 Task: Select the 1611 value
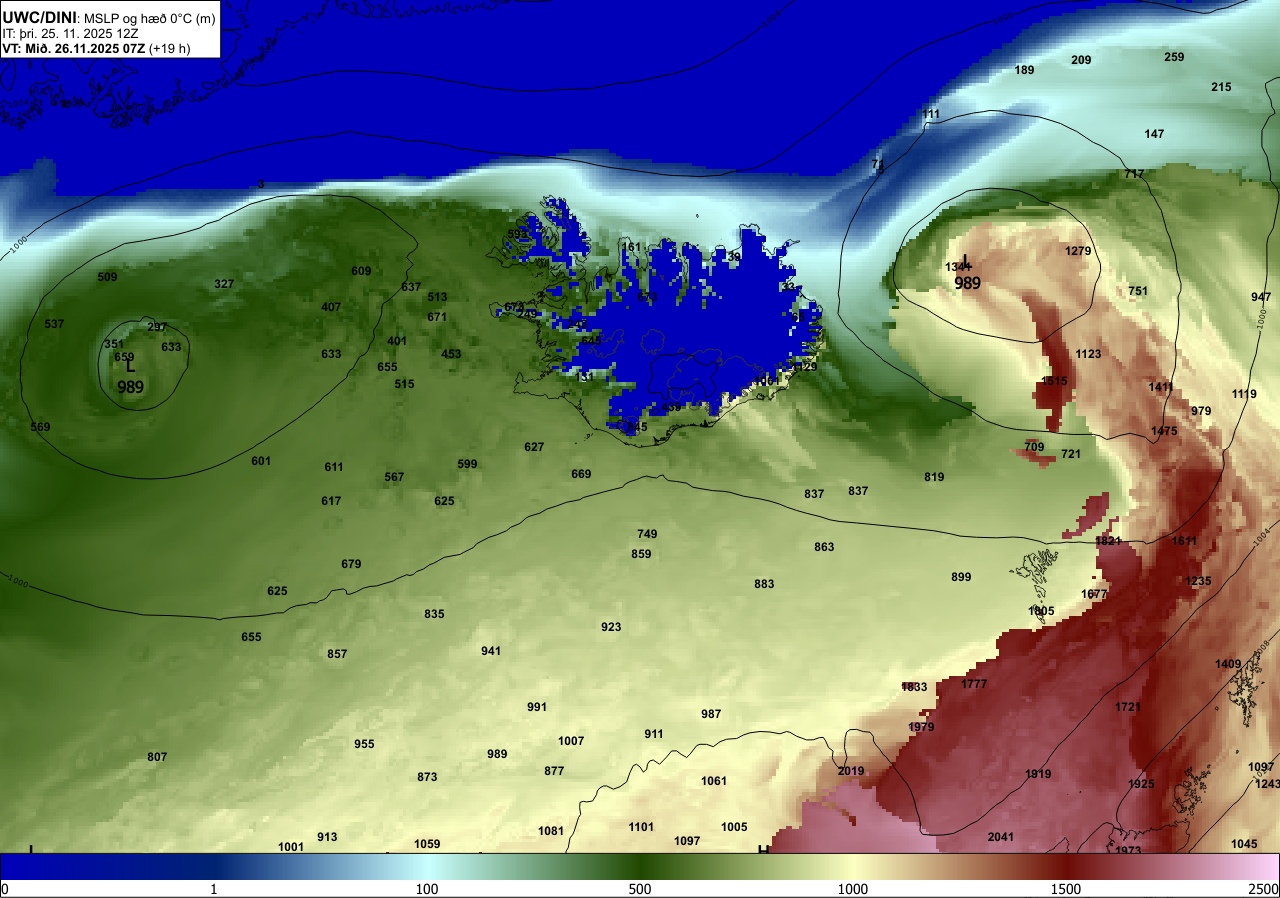[1184, 541]
